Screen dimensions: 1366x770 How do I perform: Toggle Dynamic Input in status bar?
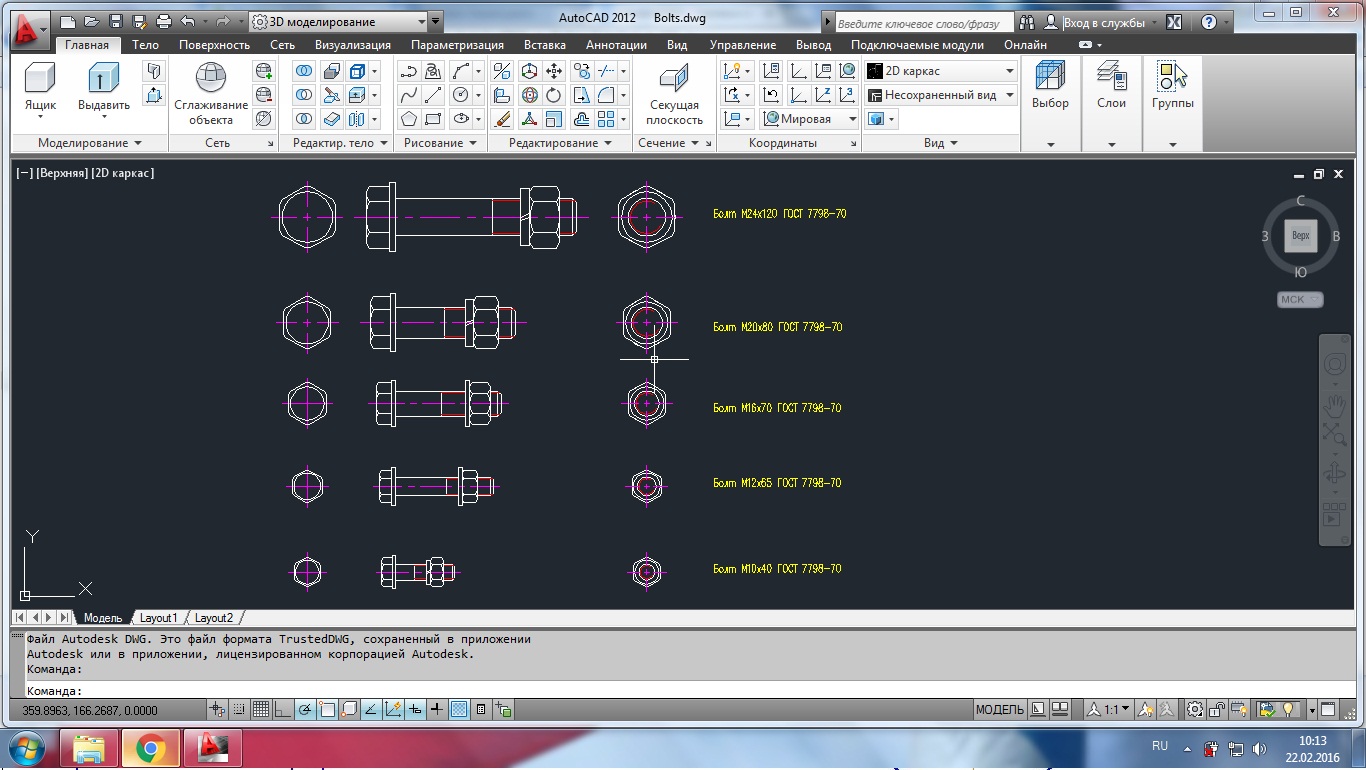click(415, 710)
